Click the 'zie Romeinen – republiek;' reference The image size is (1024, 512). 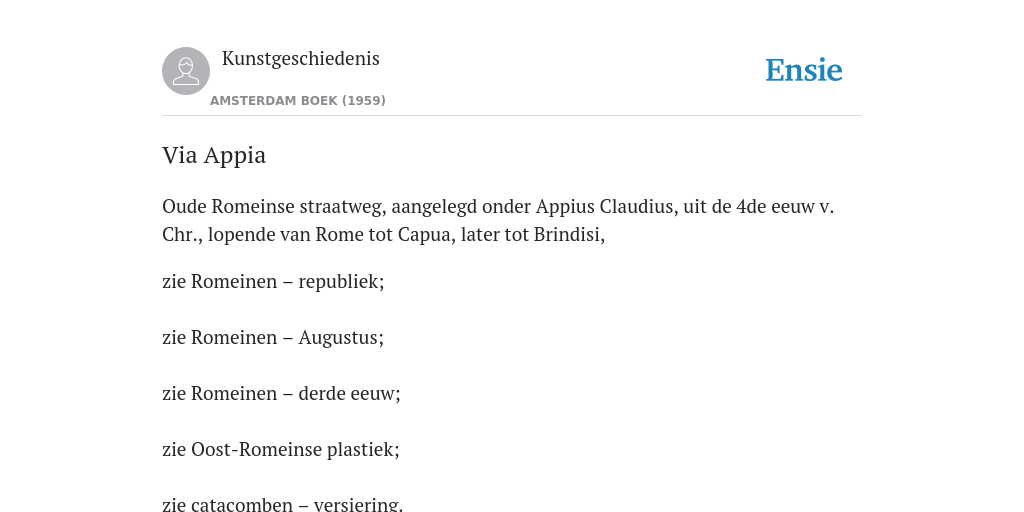pyautogui.click(x=273, y=281)
